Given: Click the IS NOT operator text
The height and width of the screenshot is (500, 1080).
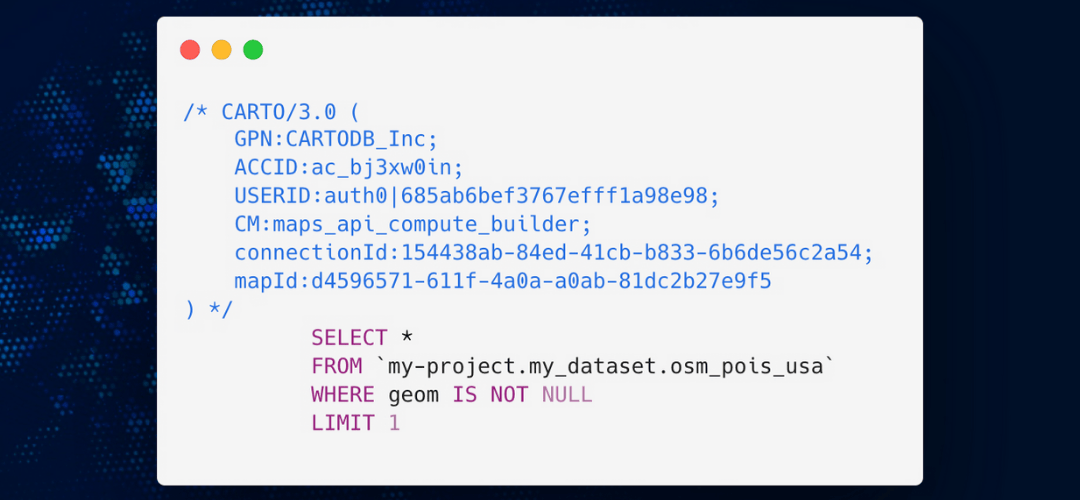Looking at the screenshot, I should 490,395.
